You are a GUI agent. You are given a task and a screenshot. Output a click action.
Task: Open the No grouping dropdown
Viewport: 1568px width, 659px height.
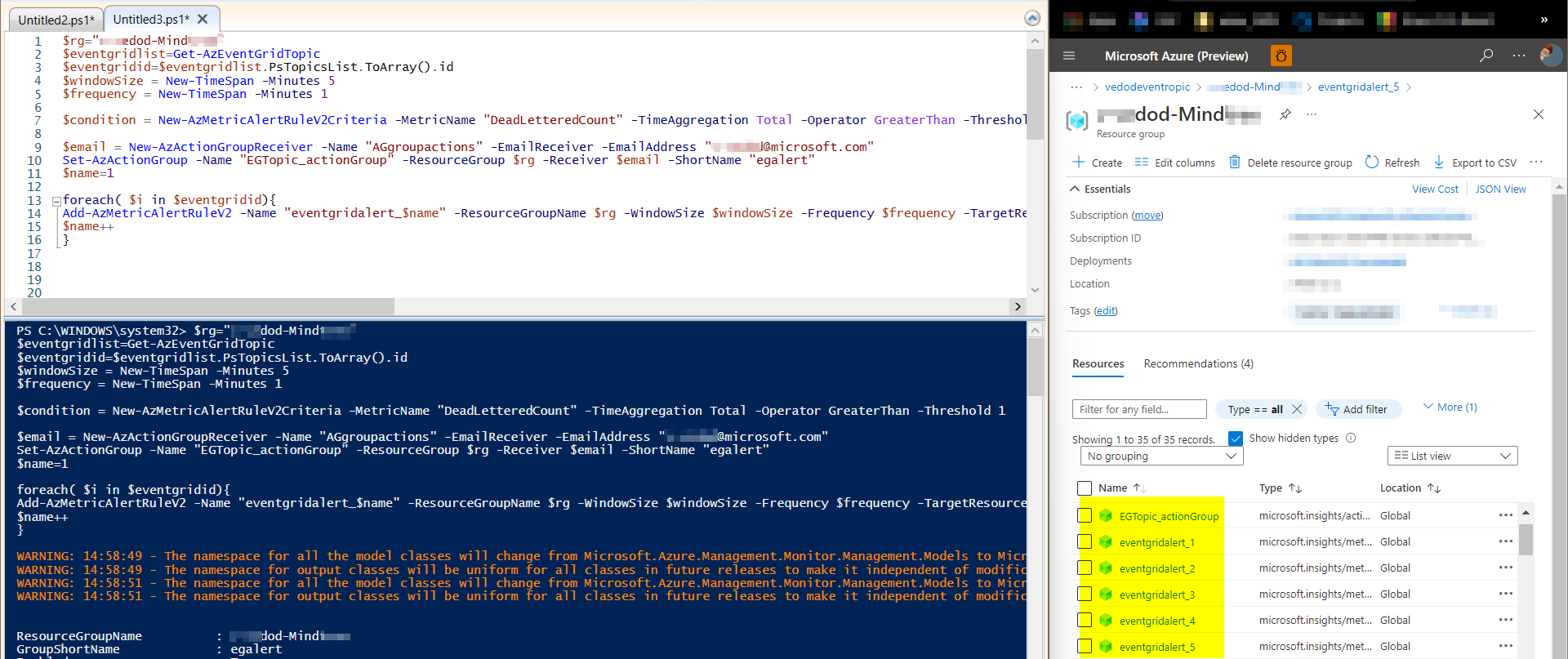(1161, 456)
